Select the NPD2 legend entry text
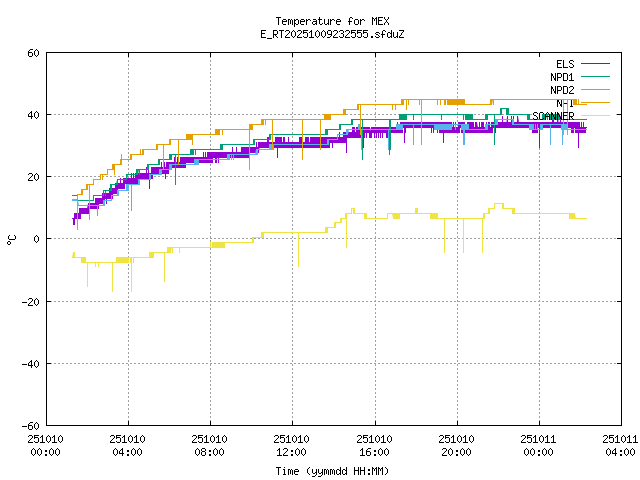Viewport: 640px width, 480px height. [562, 90]
